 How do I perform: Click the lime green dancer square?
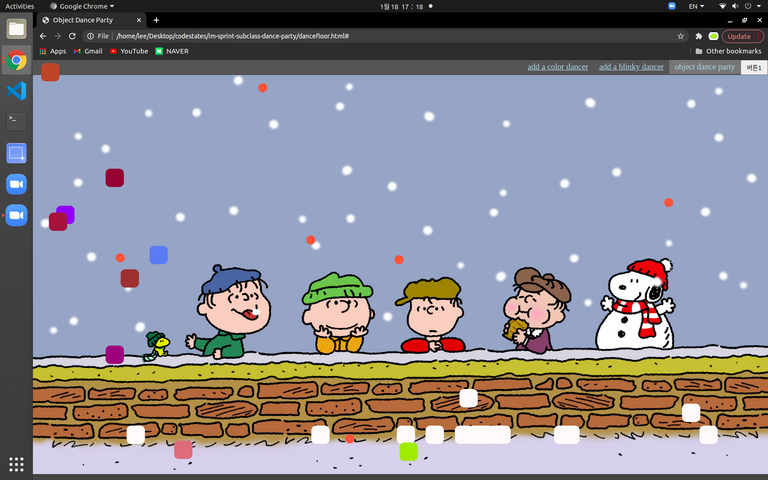pyautogui.click(x=408, y=452)
